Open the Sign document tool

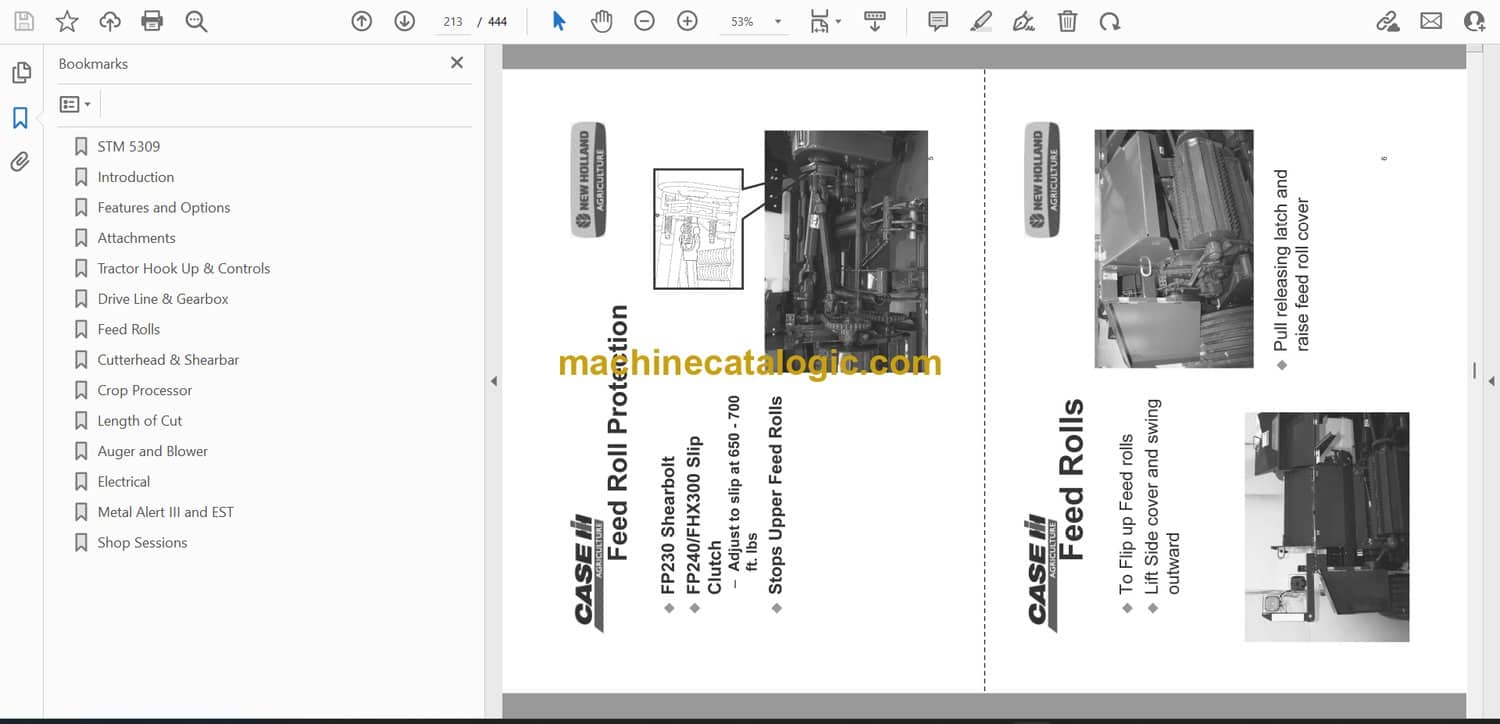click(x=1024, y=21)
